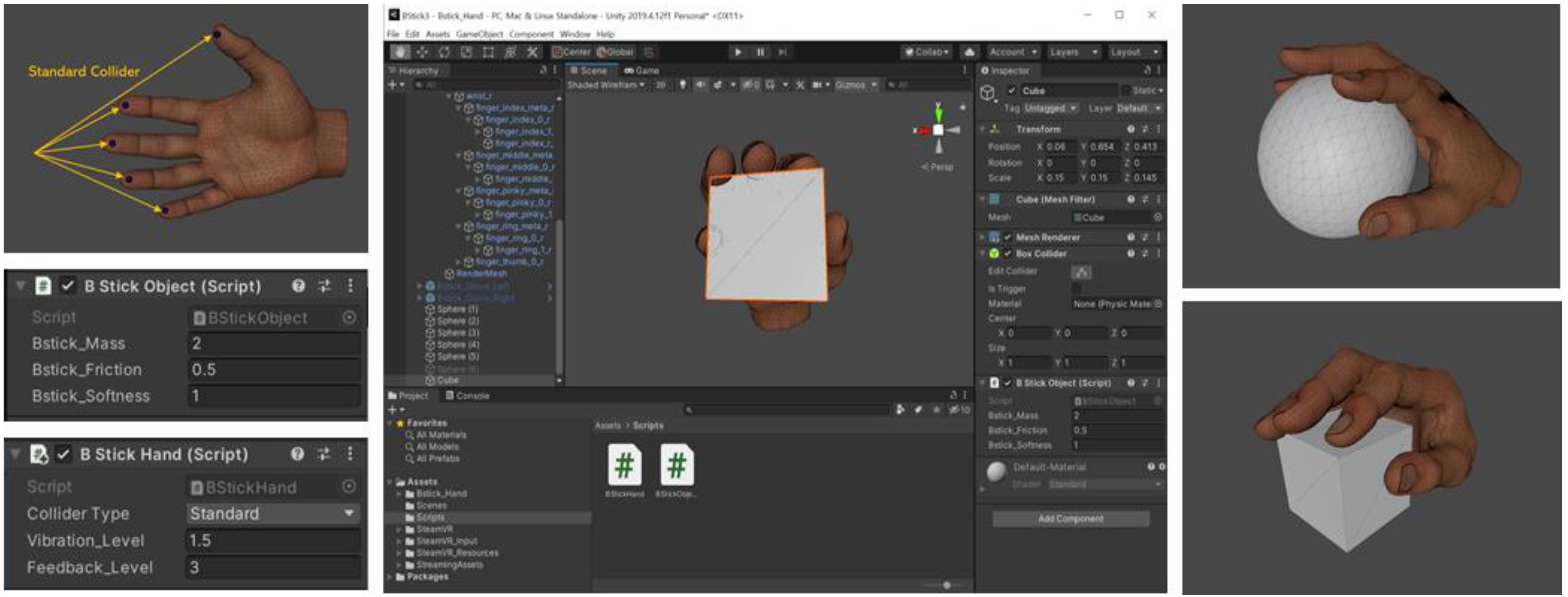Image resolution: width=1568 pixels, height=597 pixels.
Task: Click the Pause button
Action: [x=760, y=52]
